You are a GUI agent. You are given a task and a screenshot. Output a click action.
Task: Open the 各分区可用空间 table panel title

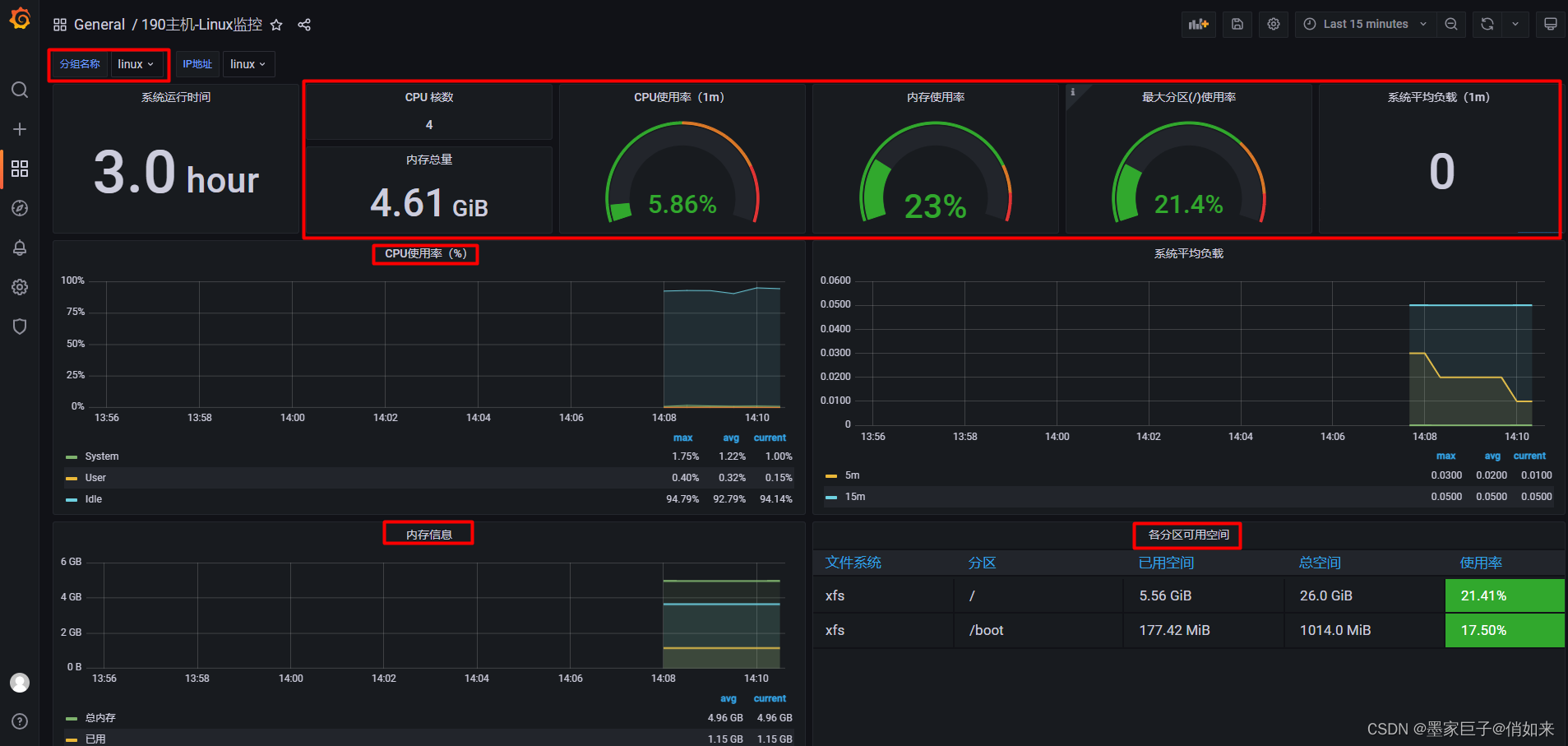point(1189,535)
